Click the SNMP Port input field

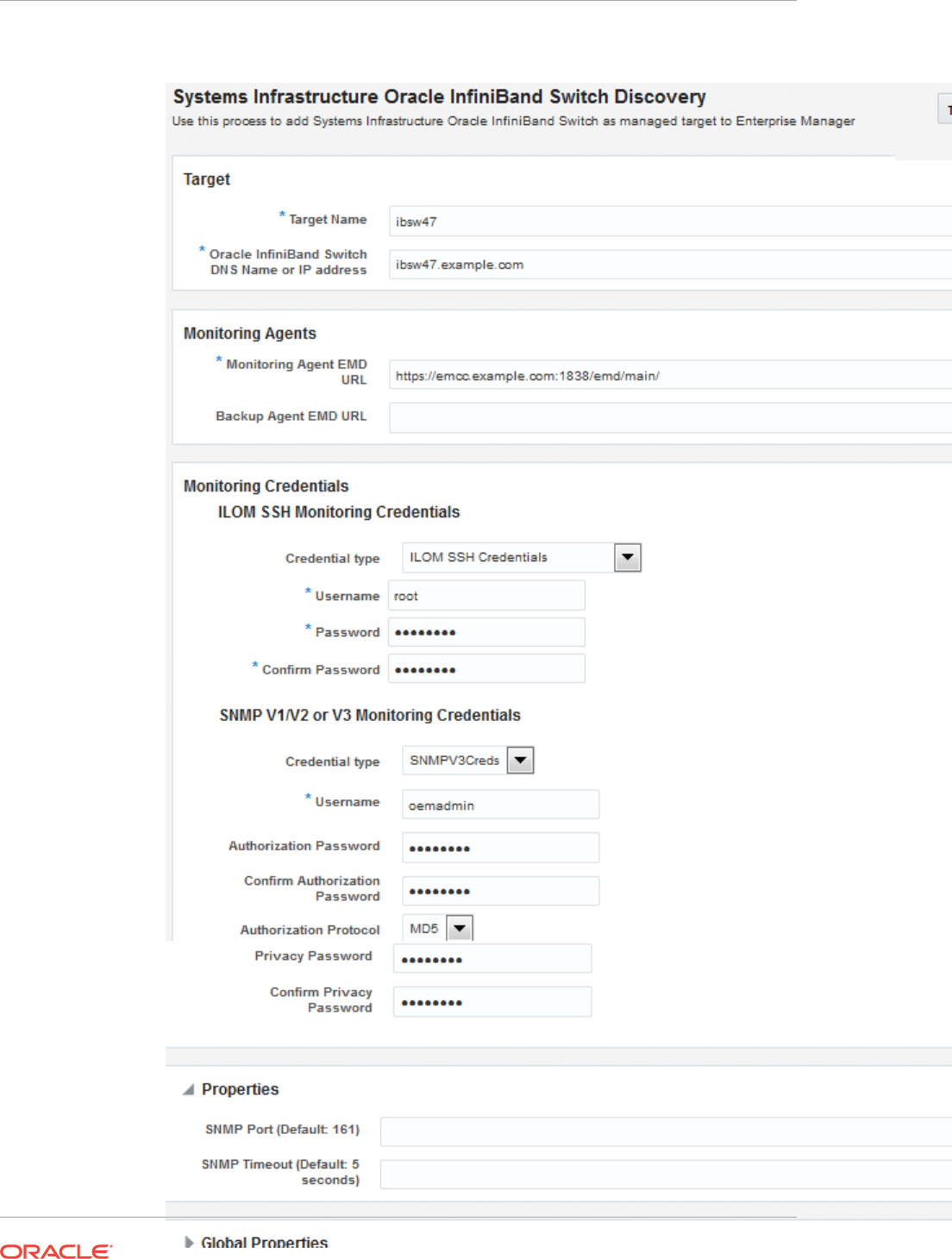coord(665,1131)
